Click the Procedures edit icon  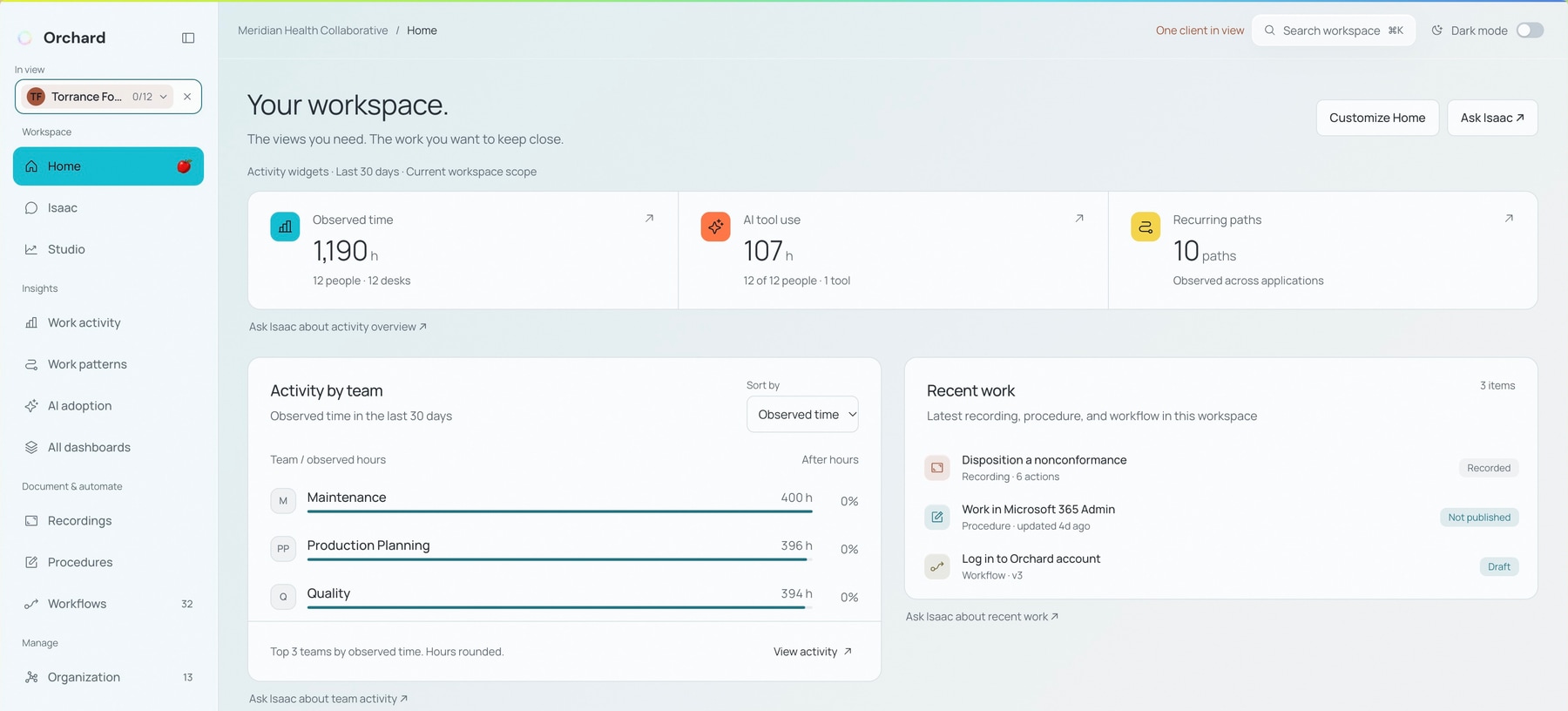point(31,562)
